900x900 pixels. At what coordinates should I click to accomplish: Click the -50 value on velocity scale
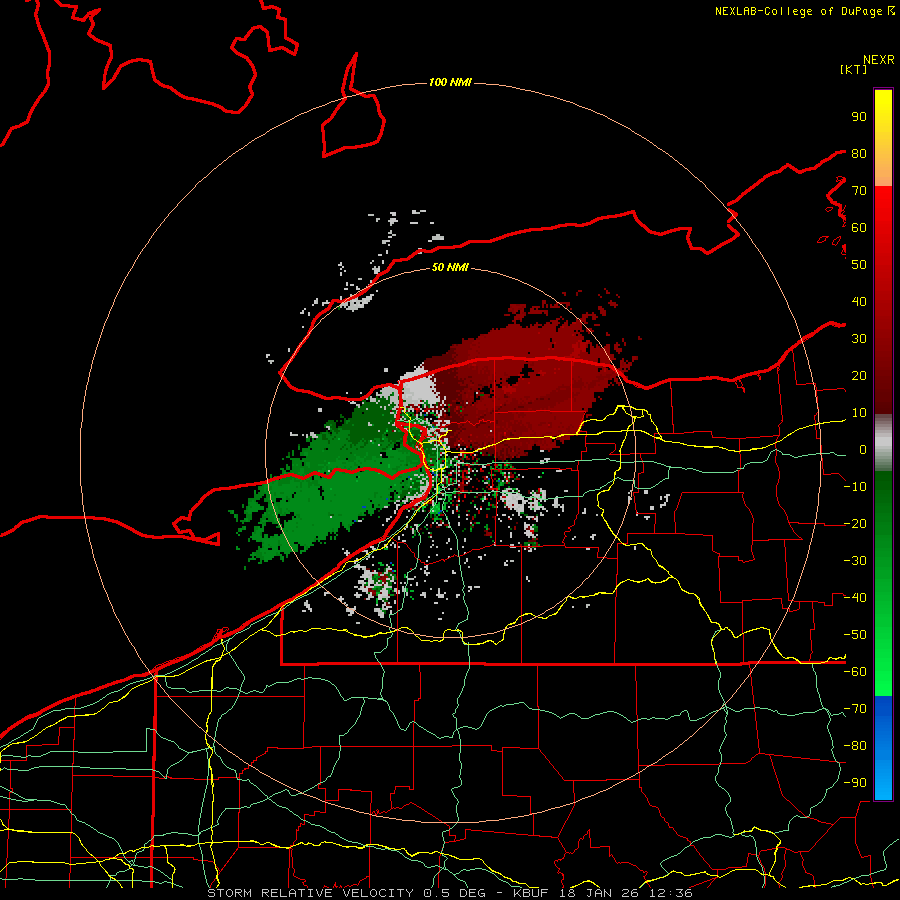coord(855,635)
